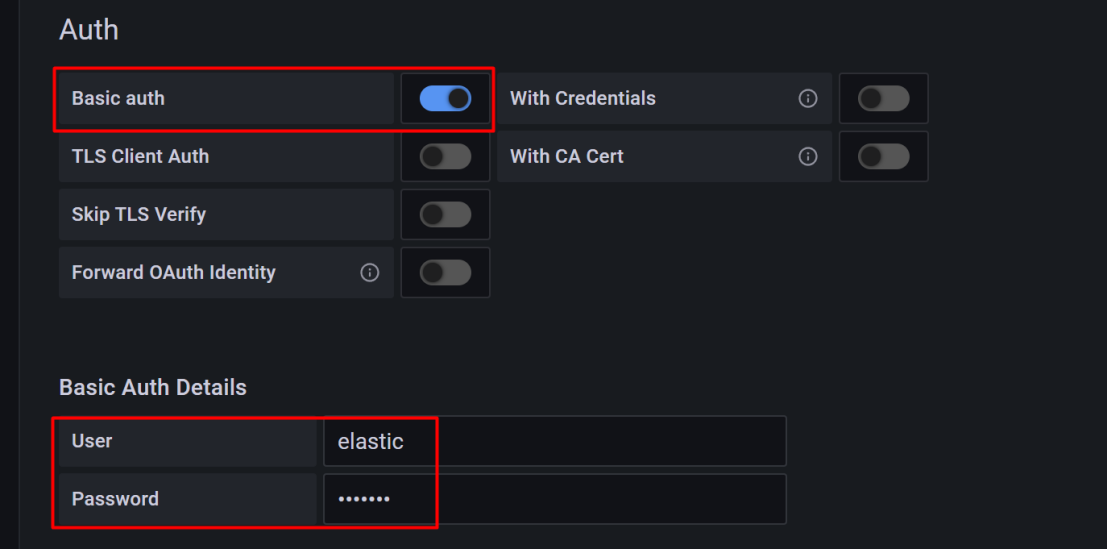The width and height of the screenshot is (1108, 549).
Task: Click the With Credentials label text
Action: (x=583, y=98)
